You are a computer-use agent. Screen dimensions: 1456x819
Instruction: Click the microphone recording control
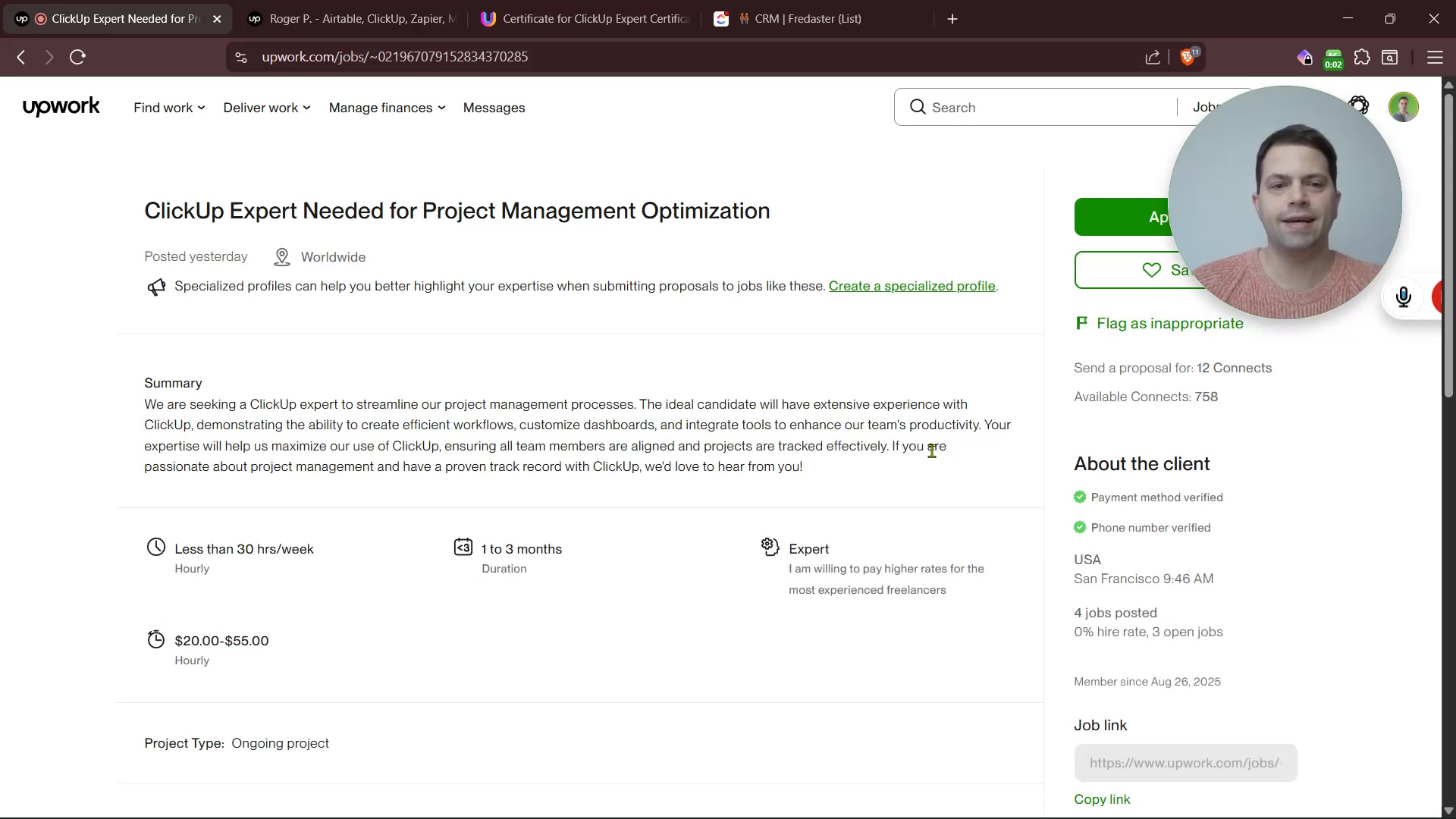tap(1404, 297)
